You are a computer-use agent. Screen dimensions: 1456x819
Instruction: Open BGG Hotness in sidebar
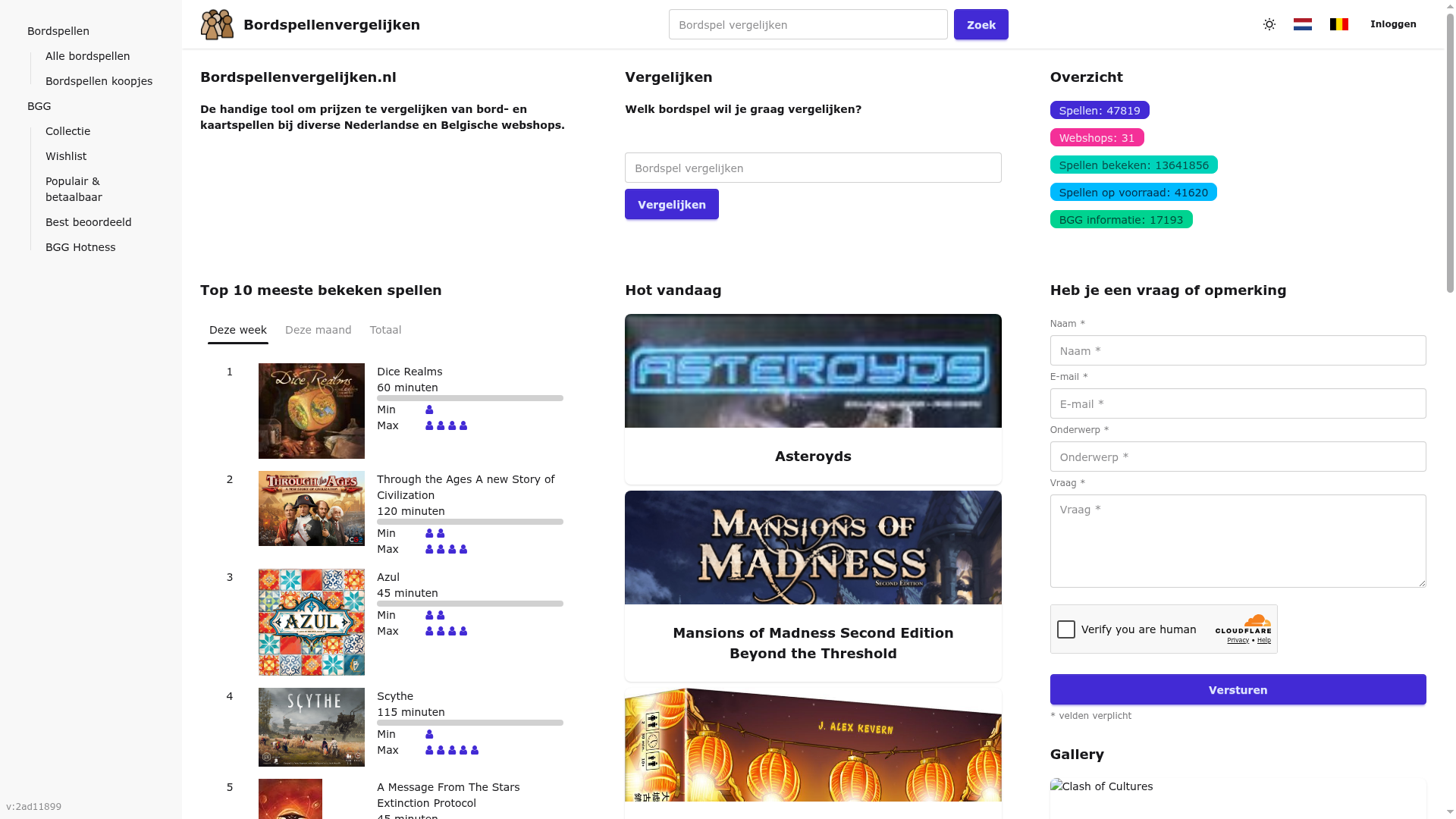(x=80, y=247)
